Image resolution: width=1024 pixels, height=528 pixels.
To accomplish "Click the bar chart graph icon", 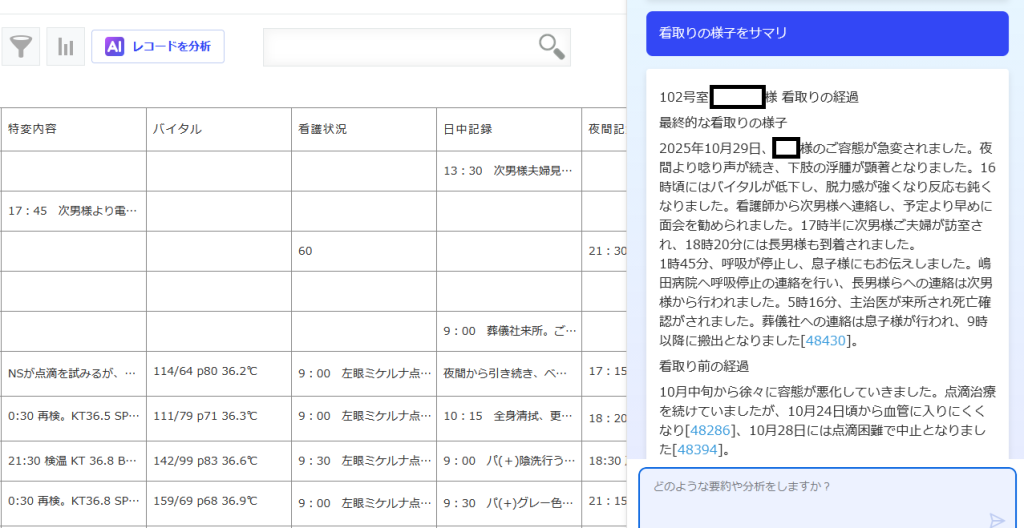I will point(65,46).
